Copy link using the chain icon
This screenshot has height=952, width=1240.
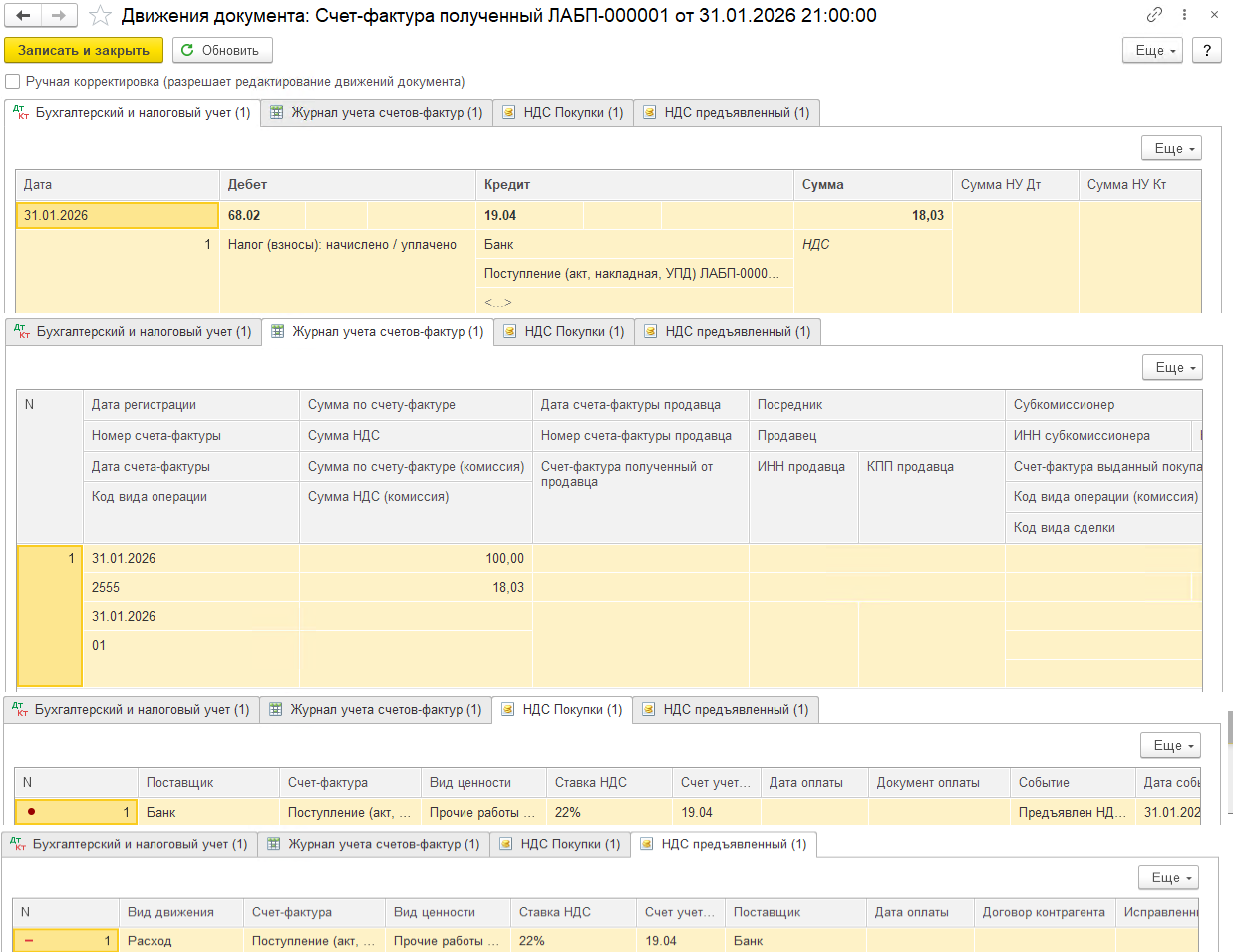point(1154,15)
